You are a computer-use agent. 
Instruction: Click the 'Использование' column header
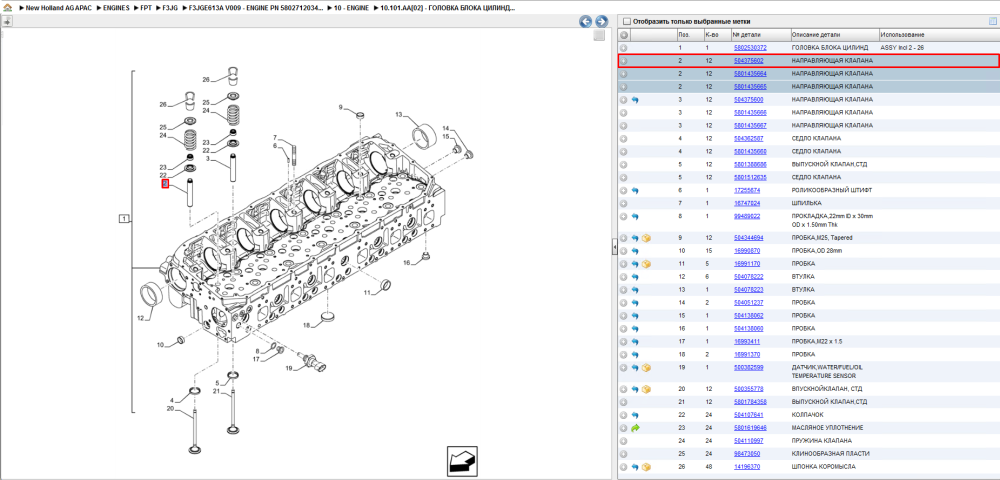point(938,34)
